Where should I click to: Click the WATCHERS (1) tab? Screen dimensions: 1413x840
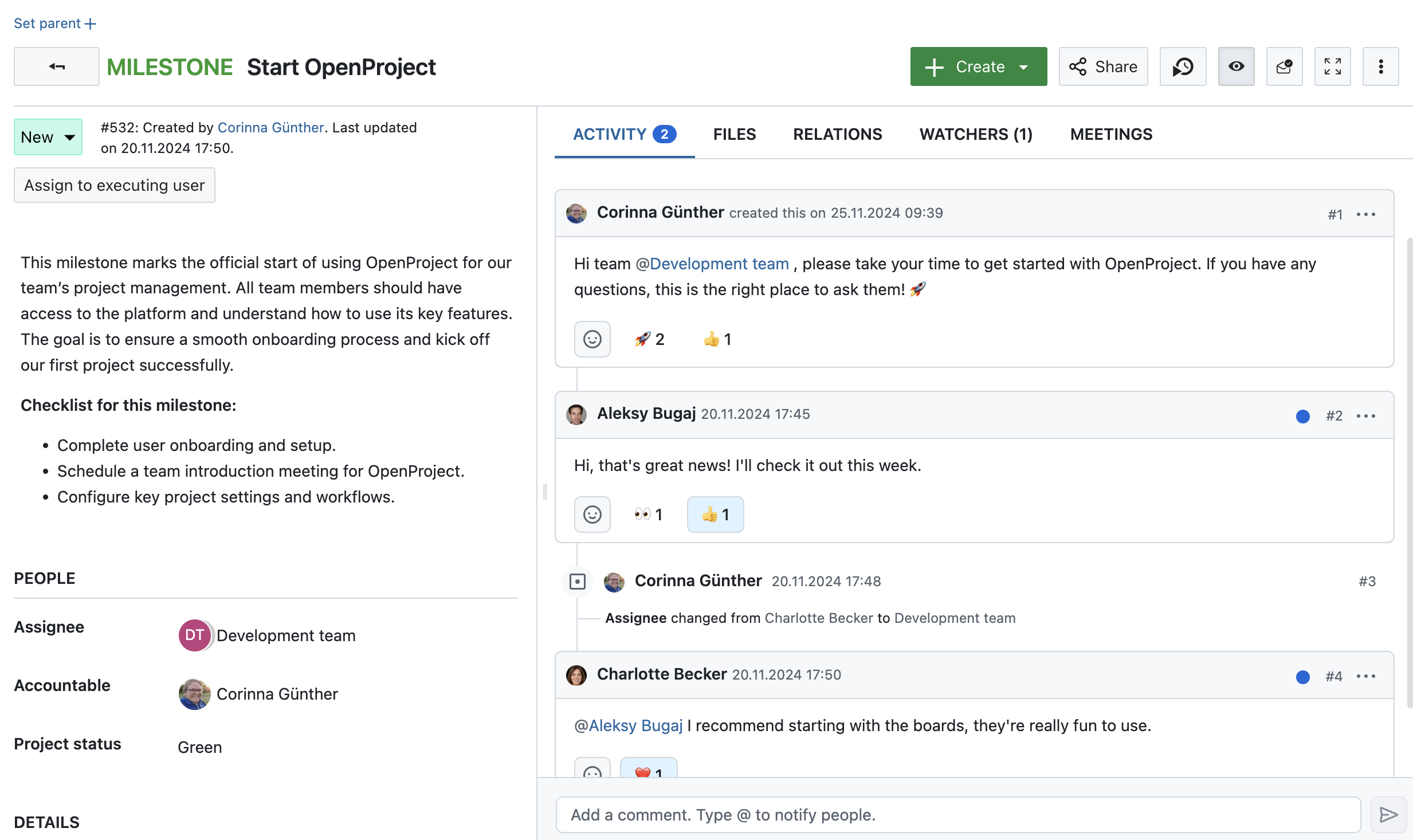click(975, 132)
